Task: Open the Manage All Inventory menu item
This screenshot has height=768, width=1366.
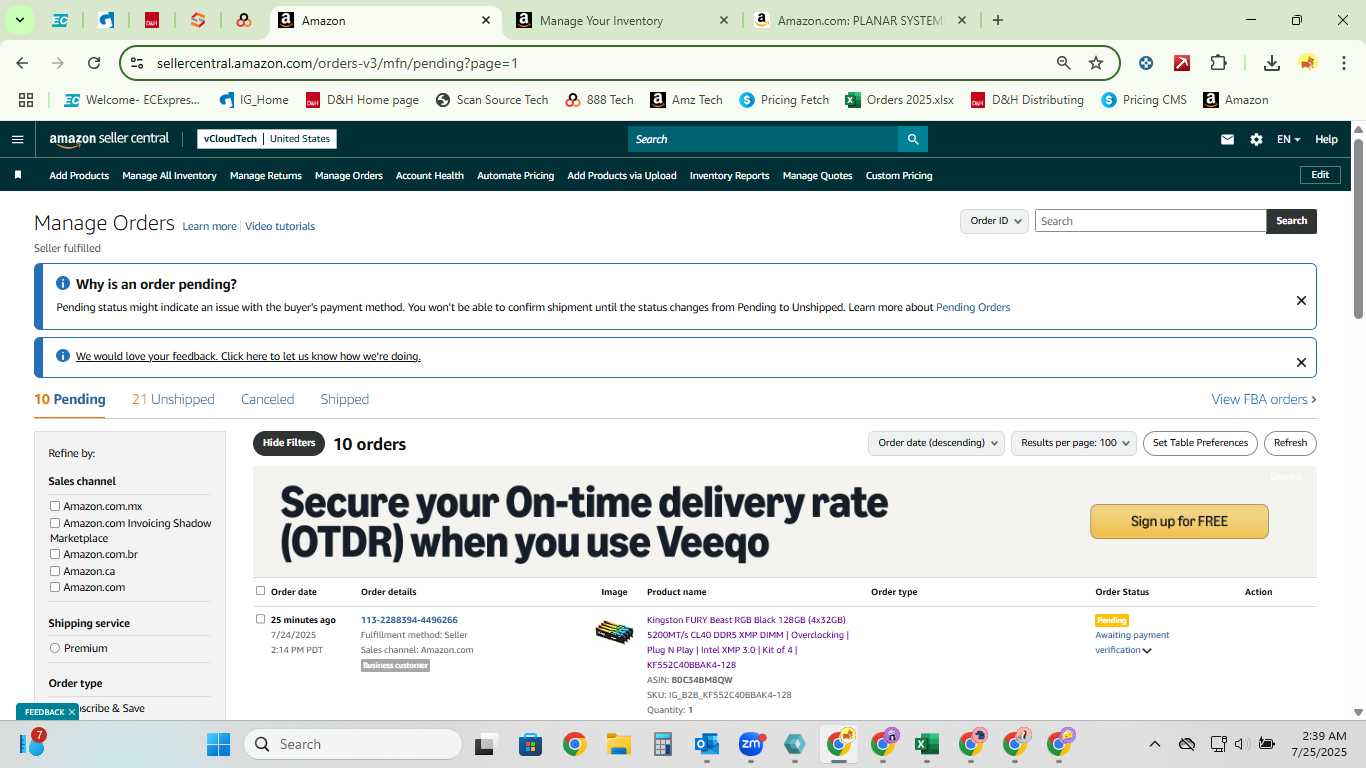Action: (169, 175)
